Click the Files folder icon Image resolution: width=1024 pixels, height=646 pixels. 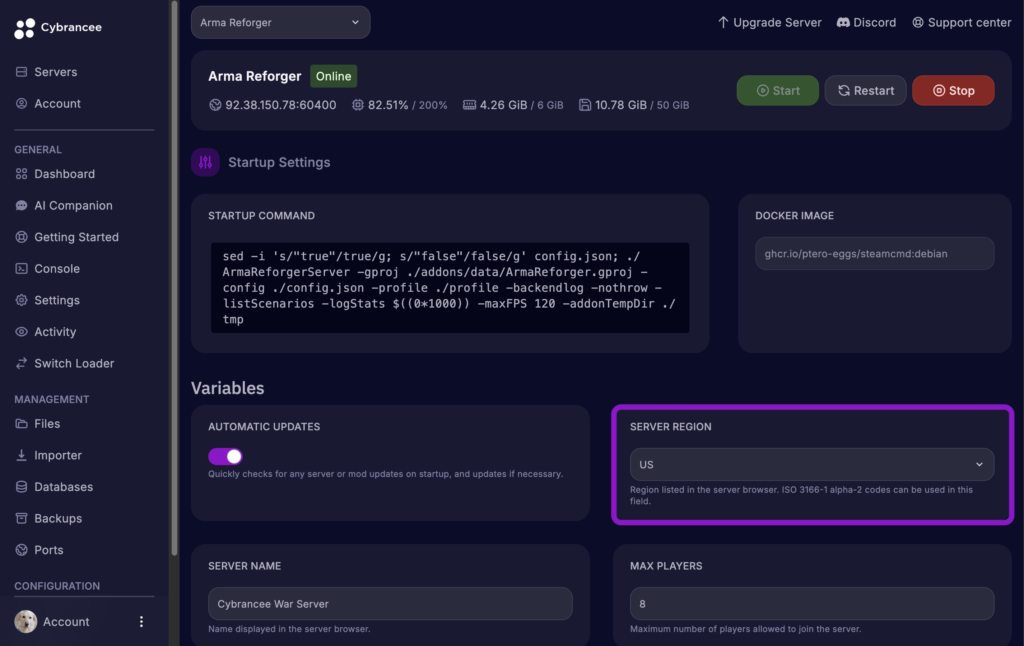pyautogui.click(x=22, y=423)
